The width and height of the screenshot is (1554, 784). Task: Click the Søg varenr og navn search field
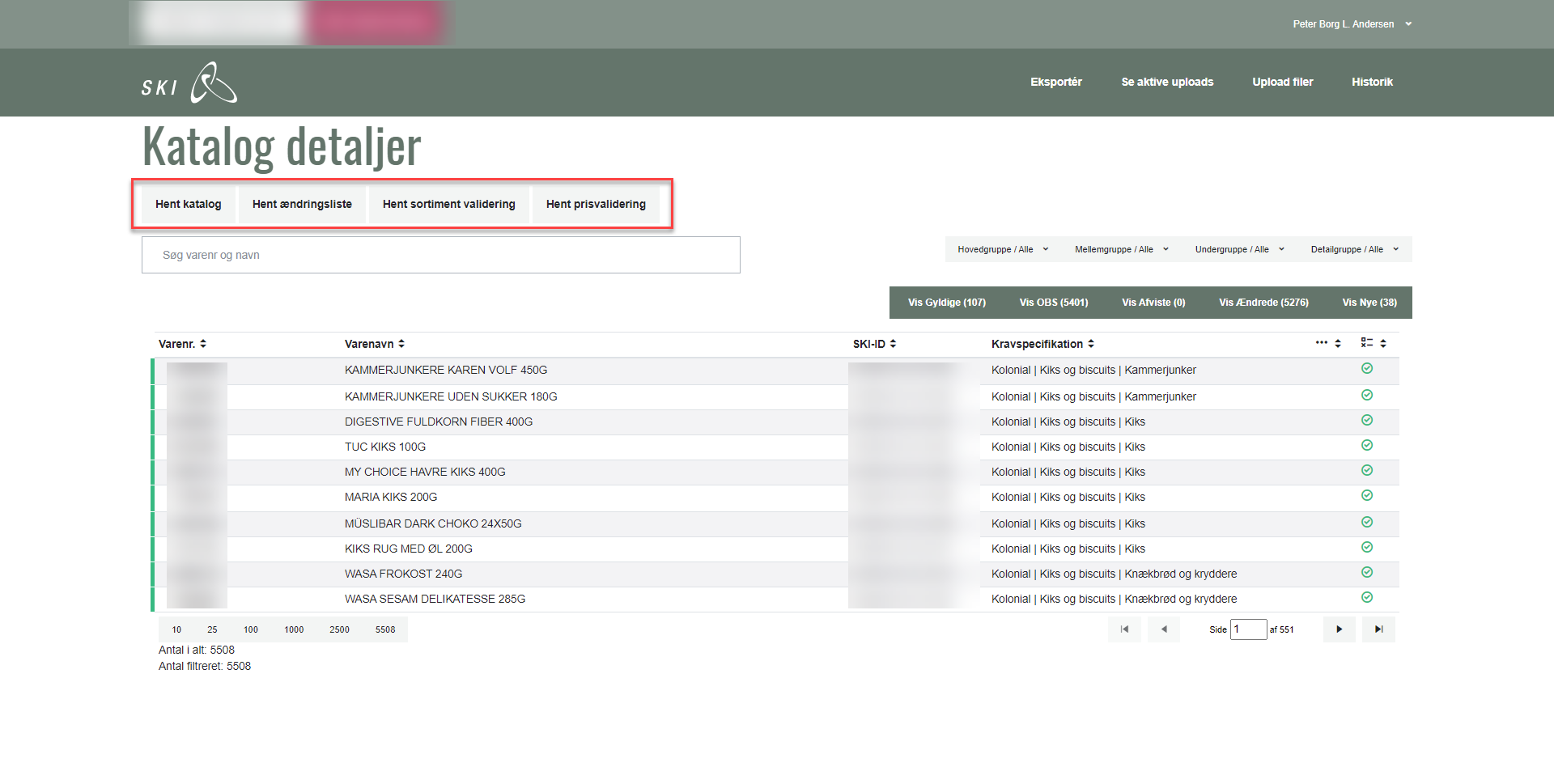tap(440, 255)
